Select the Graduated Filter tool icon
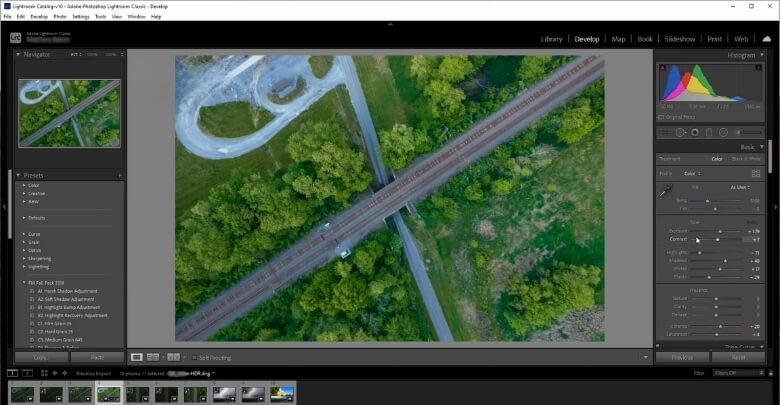Image resolution: width=780 pixels, height=405 pixels. tap(709, 132)
